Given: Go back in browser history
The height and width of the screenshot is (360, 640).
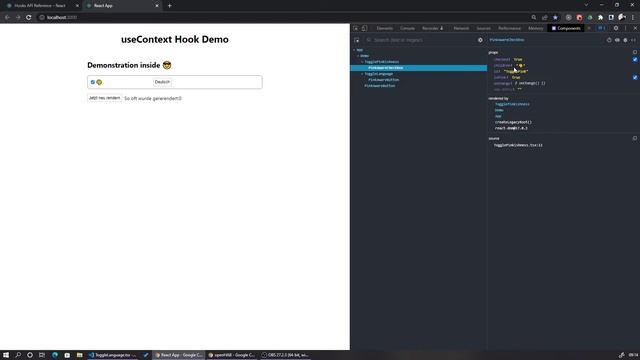Looking at the screenshot, I should (7, 18).
